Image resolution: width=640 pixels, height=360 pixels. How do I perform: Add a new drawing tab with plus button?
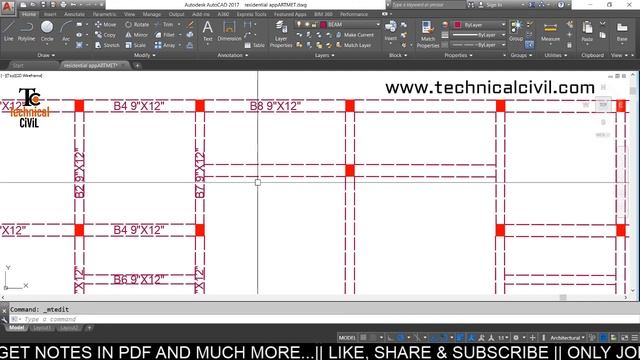tap(138, 65)
